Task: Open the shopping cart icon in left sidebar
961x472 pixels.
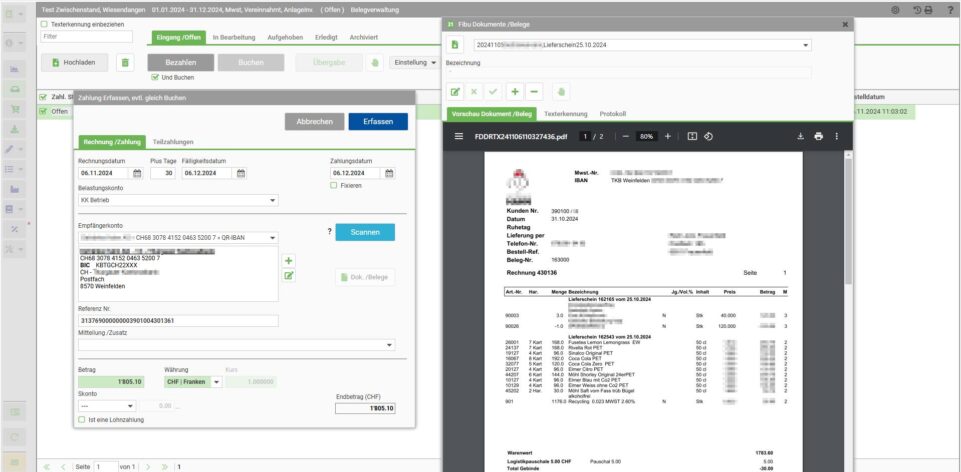Action: click(x=15, y=109)
